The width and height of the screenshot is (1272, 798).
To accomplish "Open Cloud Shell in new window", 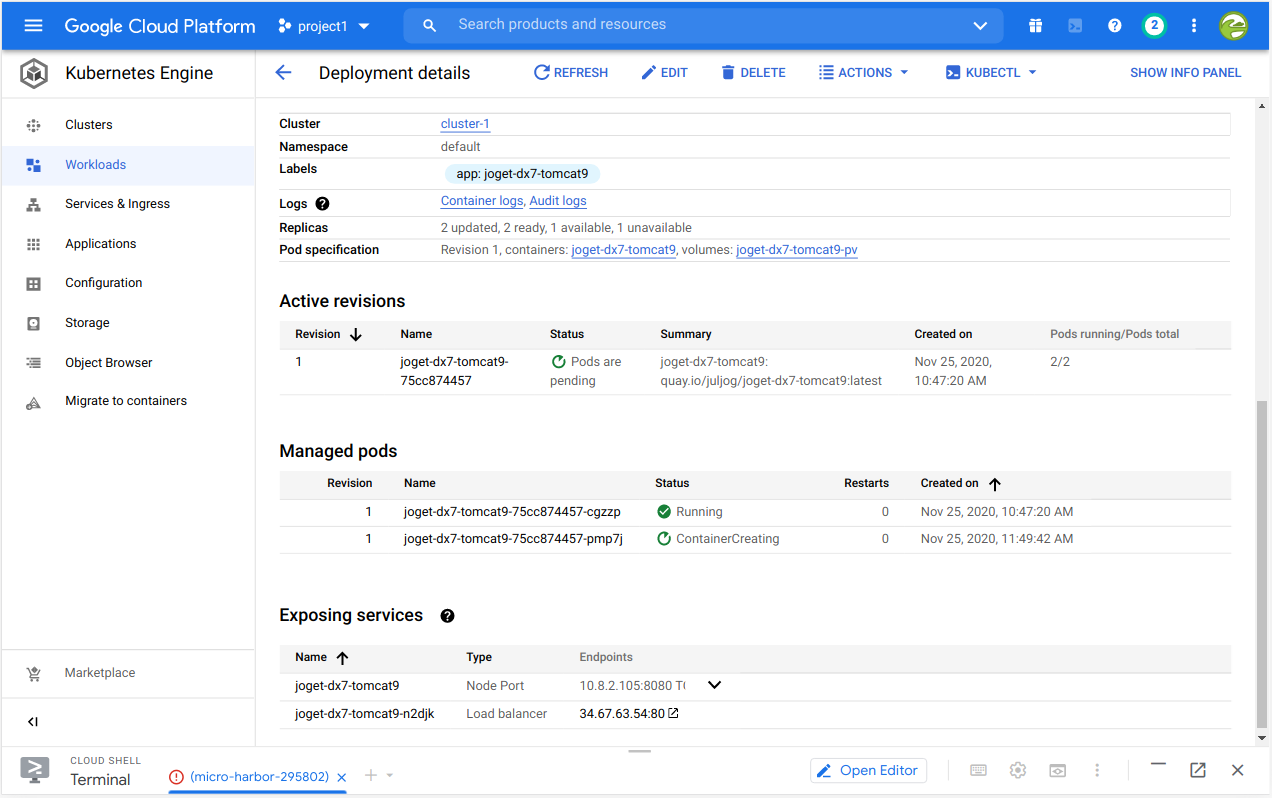I will [1197, 770].
